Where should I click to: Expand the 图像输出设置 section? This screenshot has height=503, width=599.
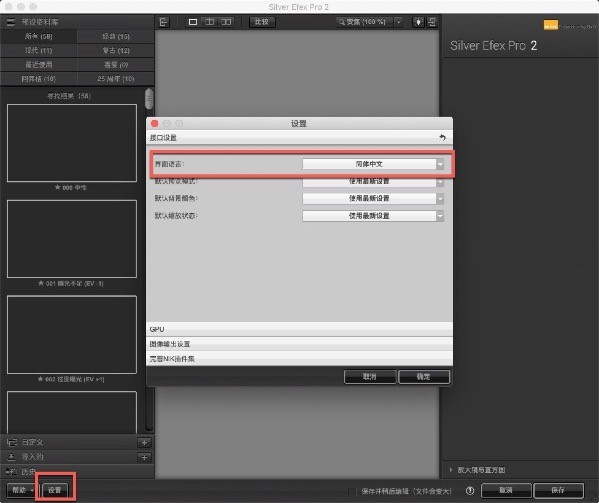coord(300,344)
